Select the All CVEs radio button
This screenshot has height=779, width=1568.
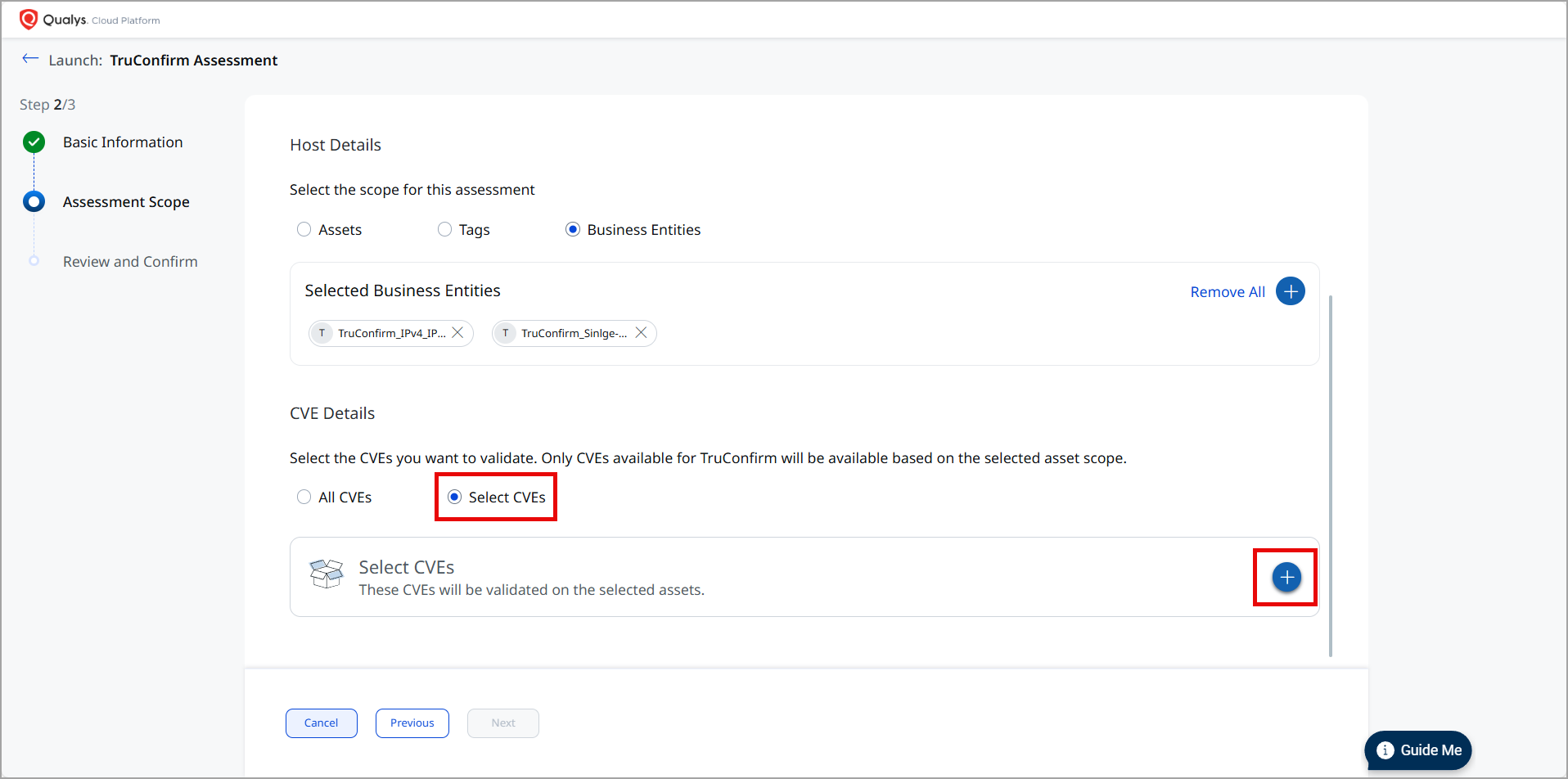point(304,498)
